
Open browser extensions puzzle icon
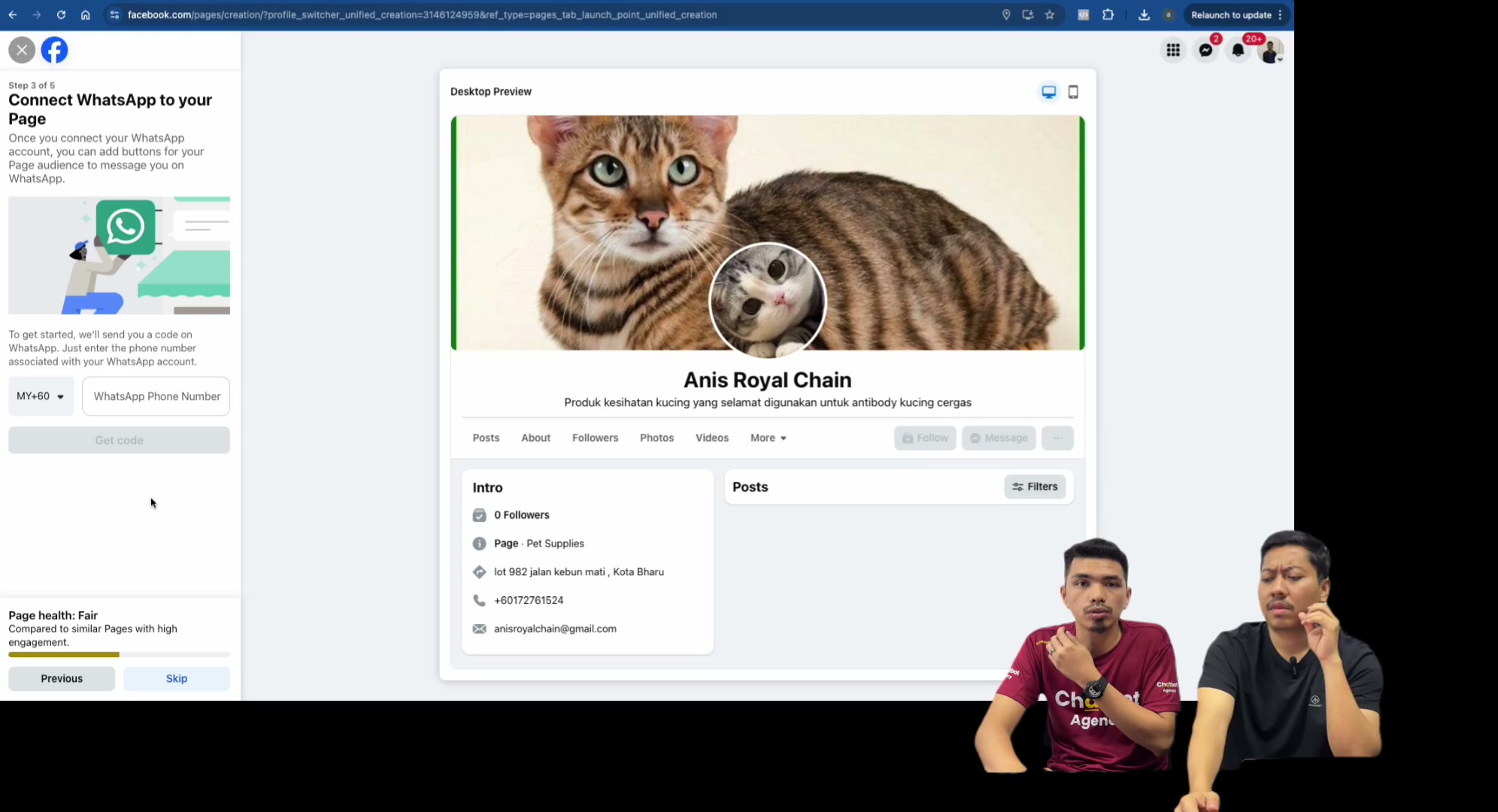1108,15
